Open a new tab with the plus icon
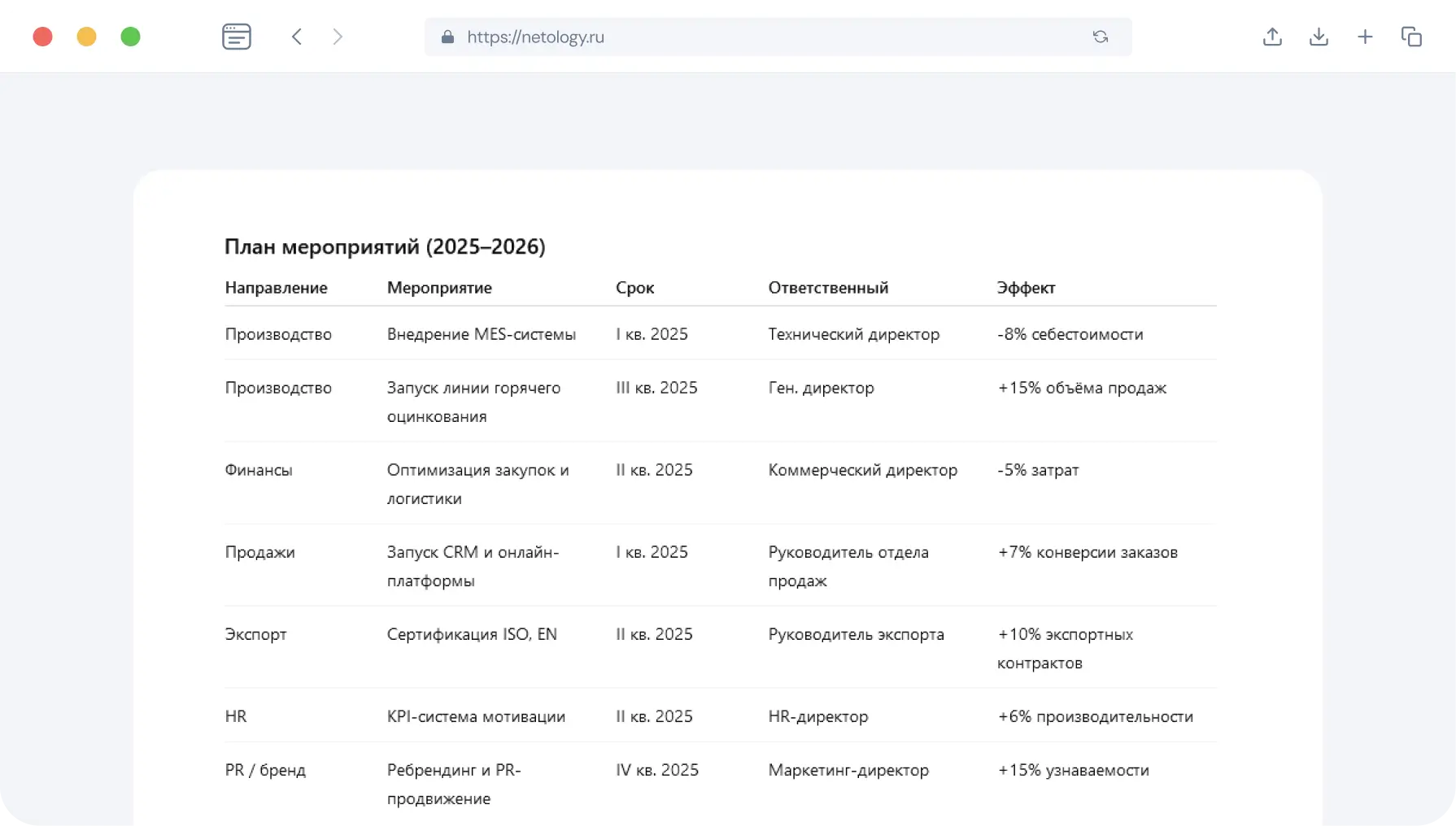 [1365, 37]
